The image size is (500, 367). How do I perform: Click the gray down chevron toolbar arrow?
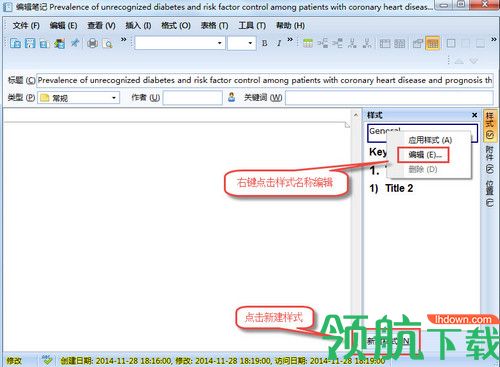pyautogui.click(x=474, y=61)
